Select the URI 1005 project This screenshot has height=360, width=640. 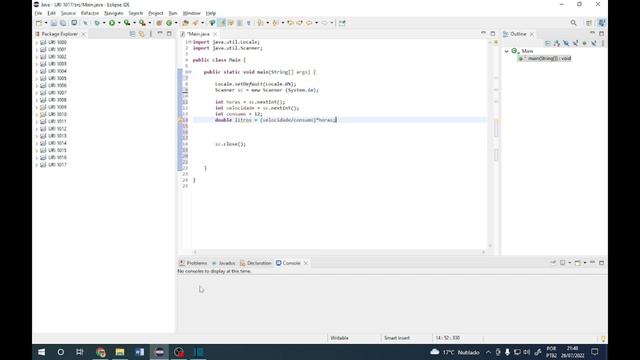[57, 78]
